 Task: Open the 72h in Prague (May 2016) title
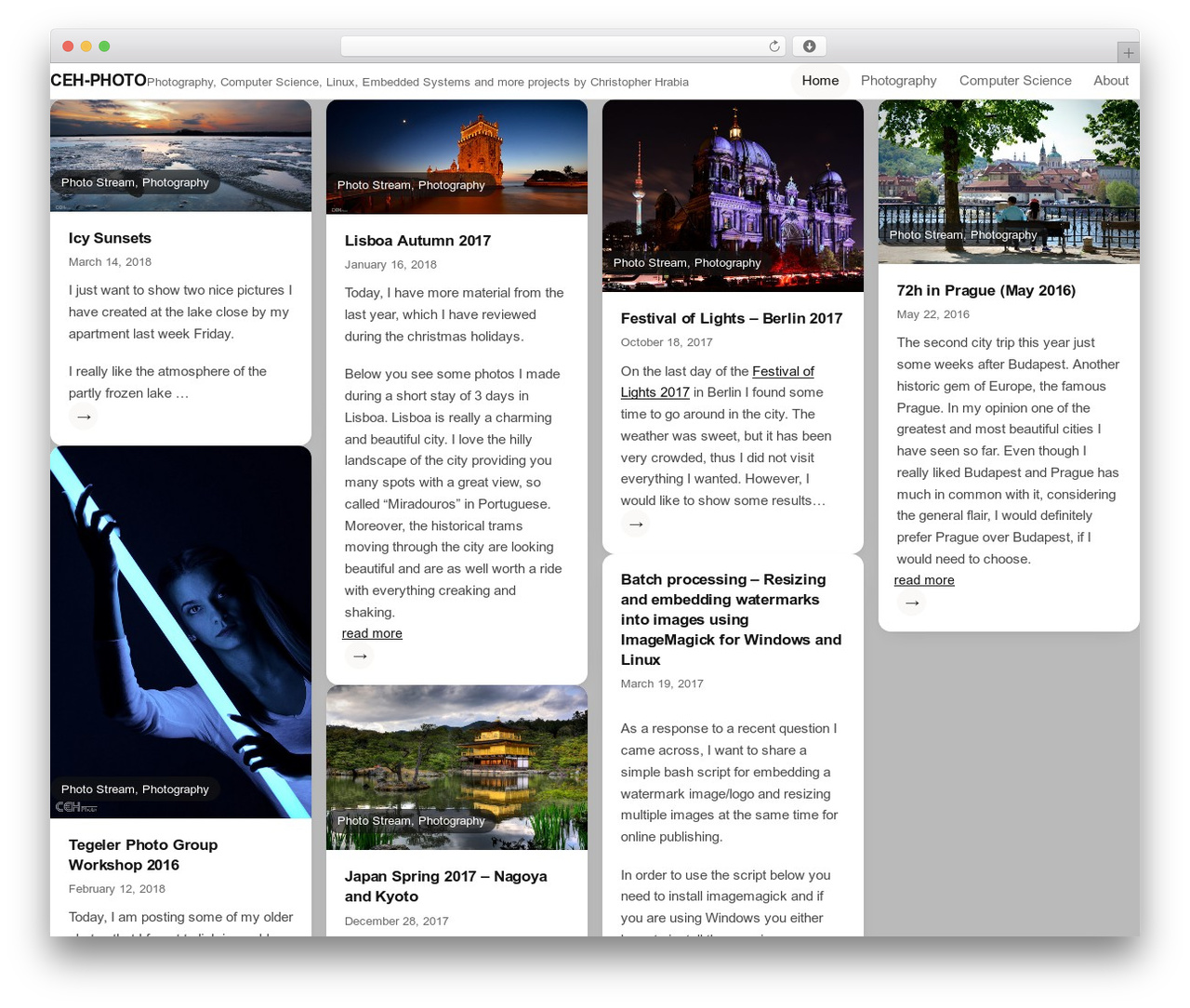(x=986, y=291)
